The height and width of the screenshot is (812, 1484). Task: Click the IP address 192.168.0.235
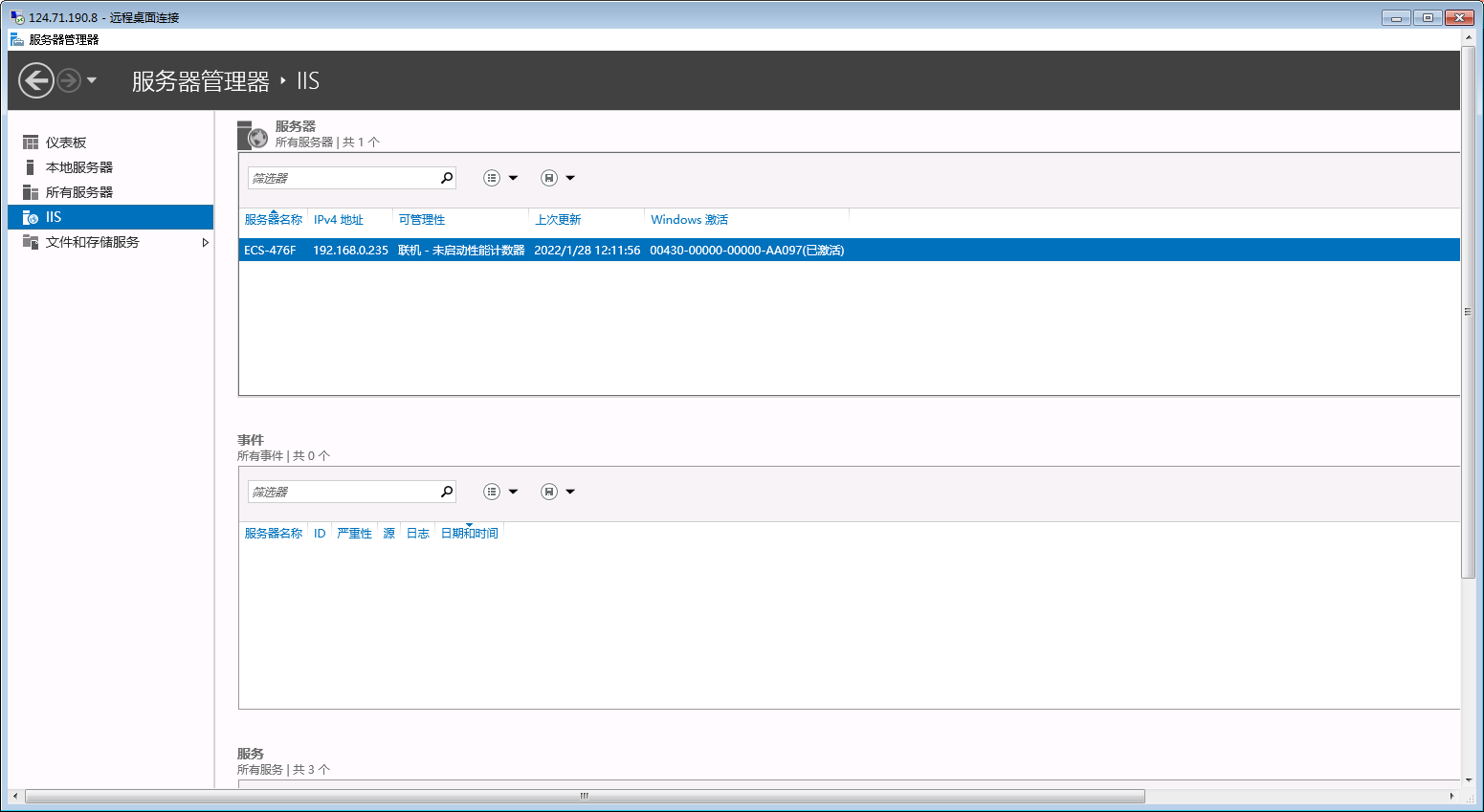coord(350,251)
